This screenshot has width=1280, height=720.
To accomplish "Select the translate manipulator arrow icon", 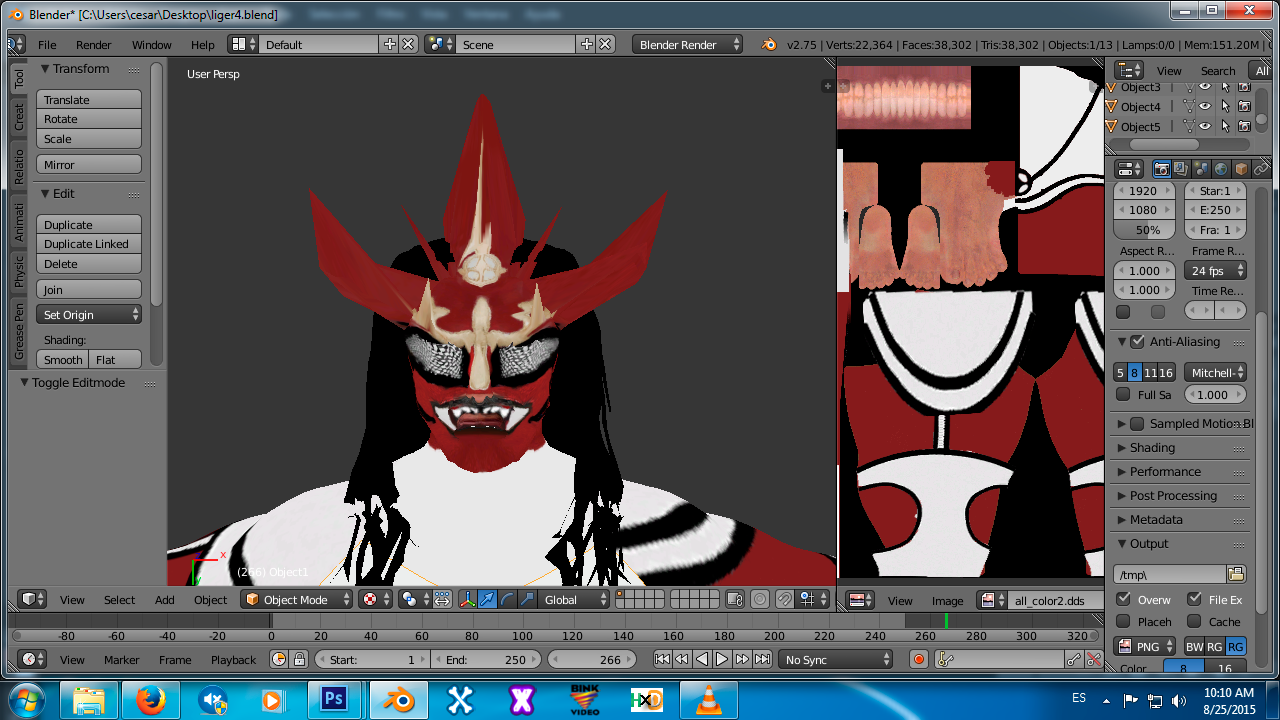I will [487, 599].
